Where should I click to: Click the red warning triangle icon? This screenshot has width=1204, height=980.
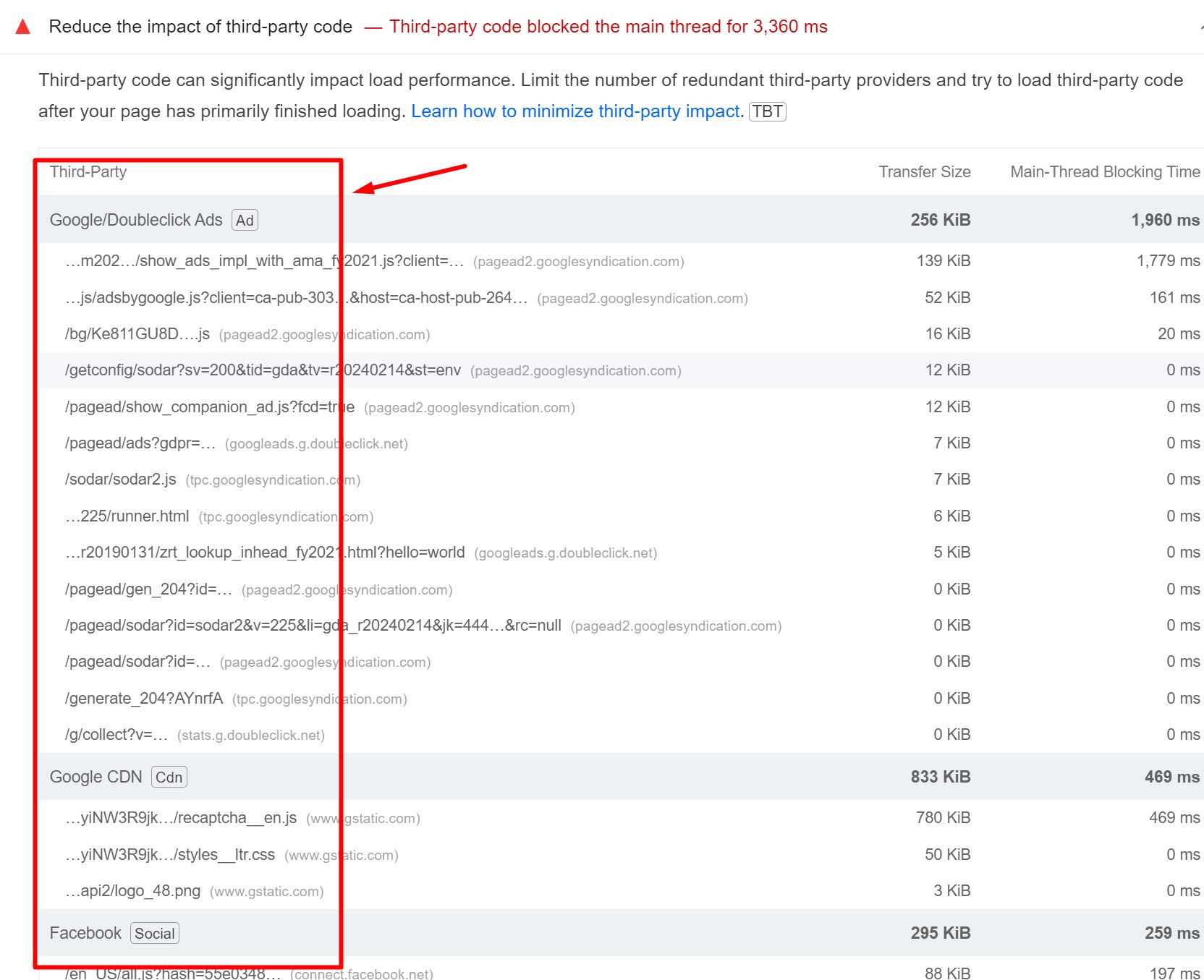[23, 27]
